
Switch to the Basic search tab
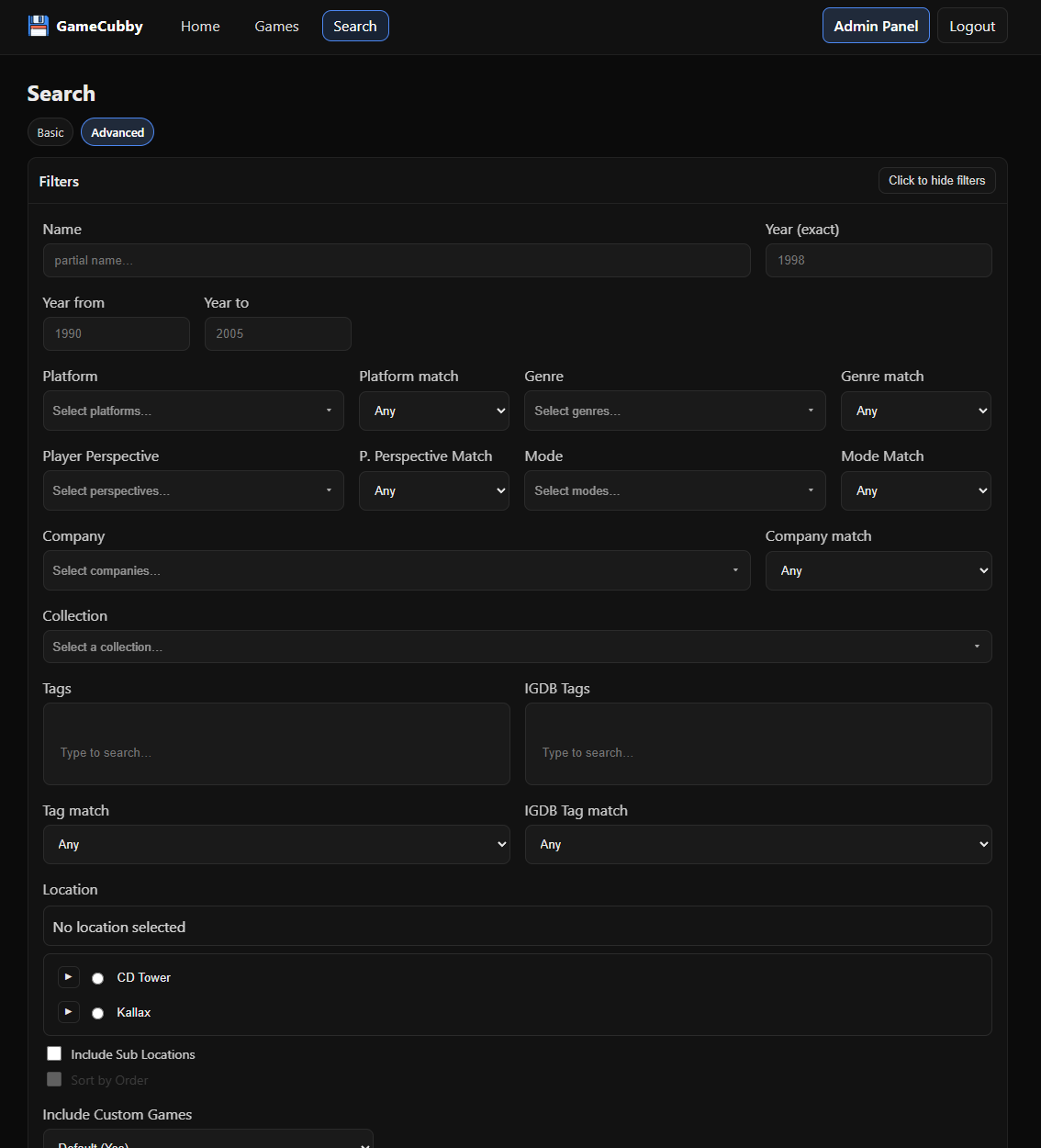(50, 132)
